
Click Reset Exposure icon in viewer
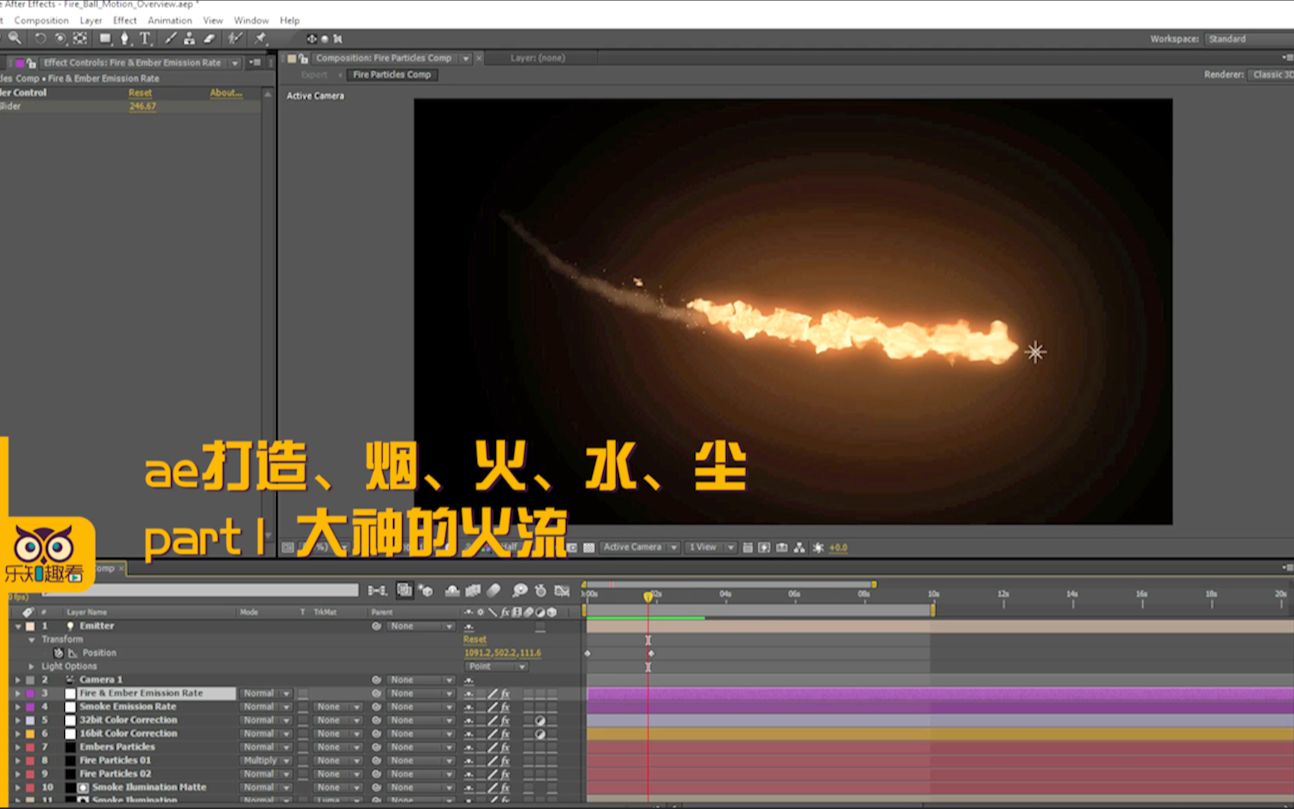click(818, 547)
